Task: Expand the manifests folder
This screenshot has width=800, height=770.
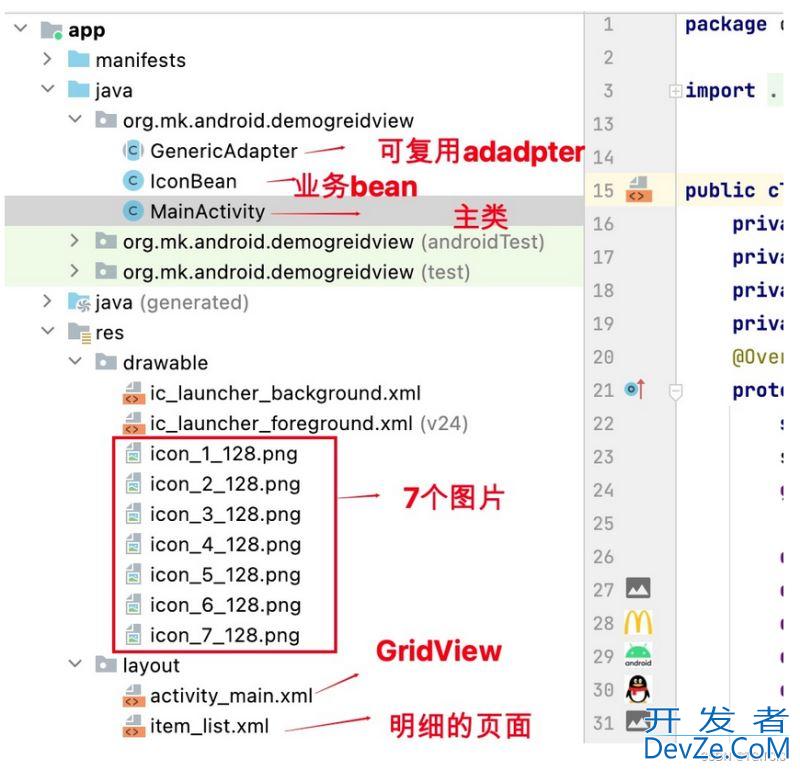Action: tap(47, 59)
